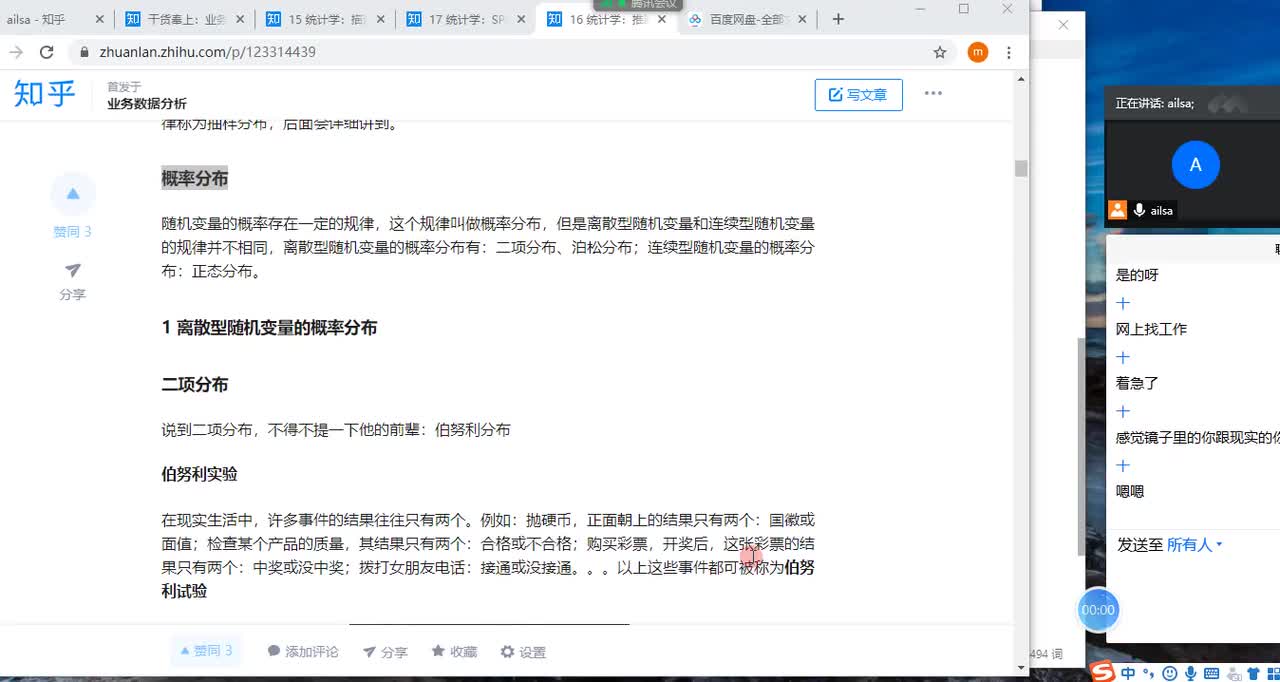Viewport: 1280px width, 682px height.
Task: Click the Sogou input method S logo
Action: point(1101,673)
